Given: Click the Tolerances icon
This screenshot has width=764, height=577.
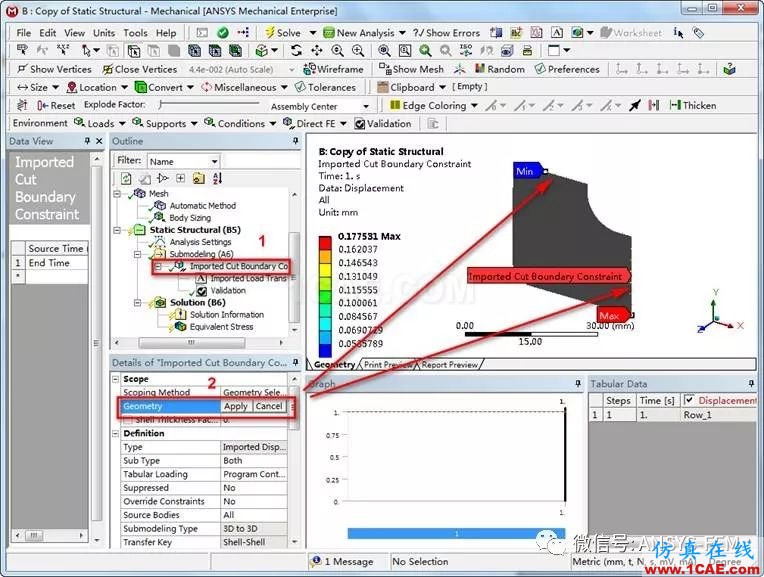Looking at the screenshot, I should [x=300, y=87].
